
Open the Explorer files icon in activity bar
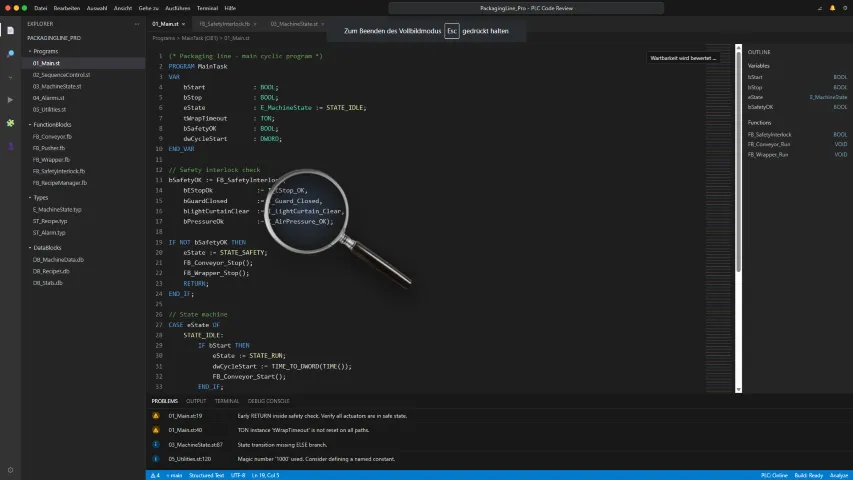10,30
